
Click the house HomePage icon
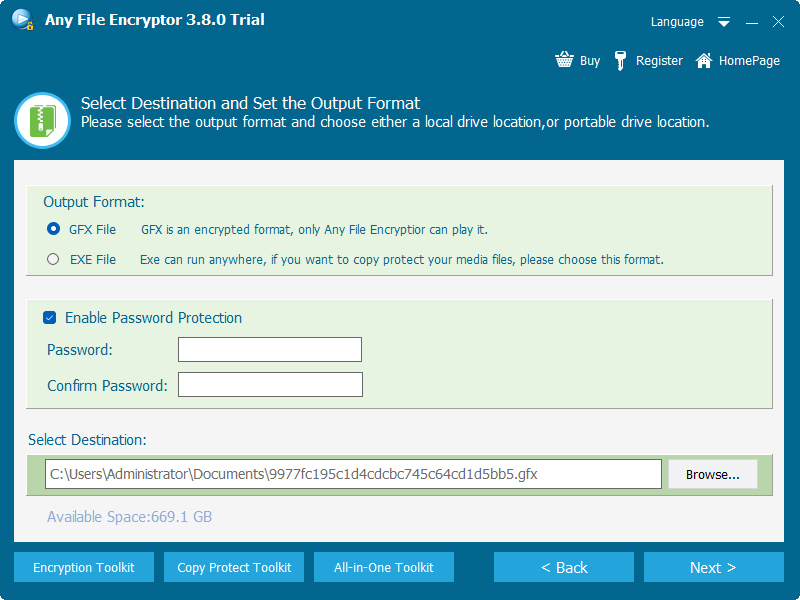[x=704, y=60]
